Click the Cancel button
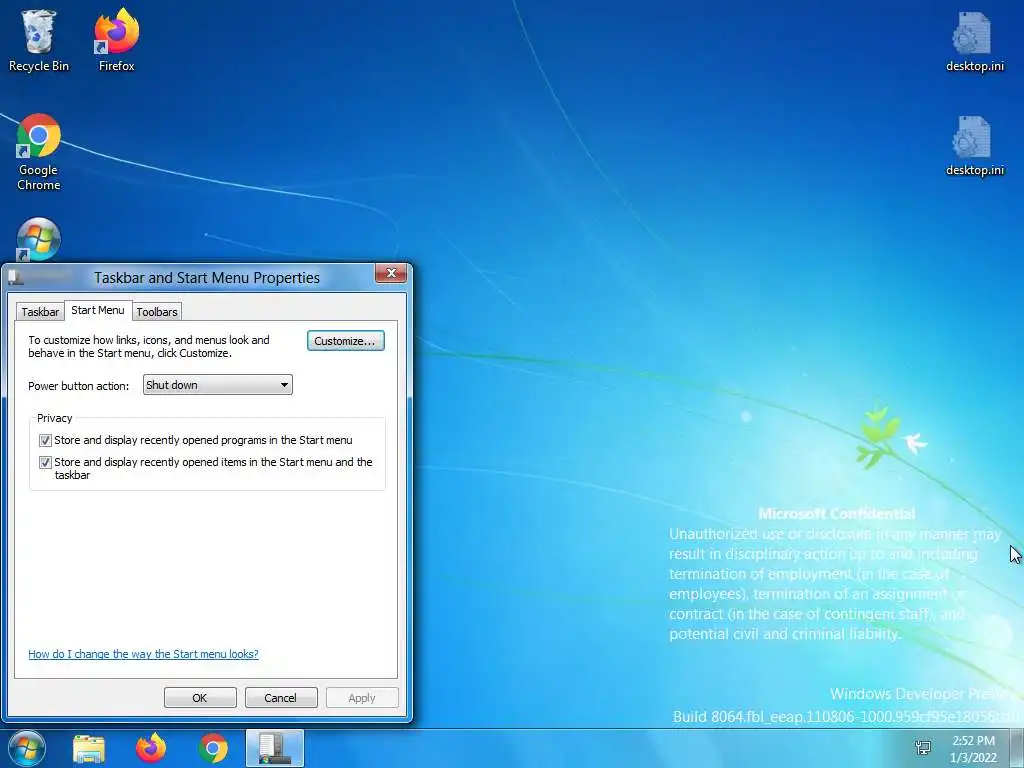This screenshot has width=1024, height=768. (281, 697)
